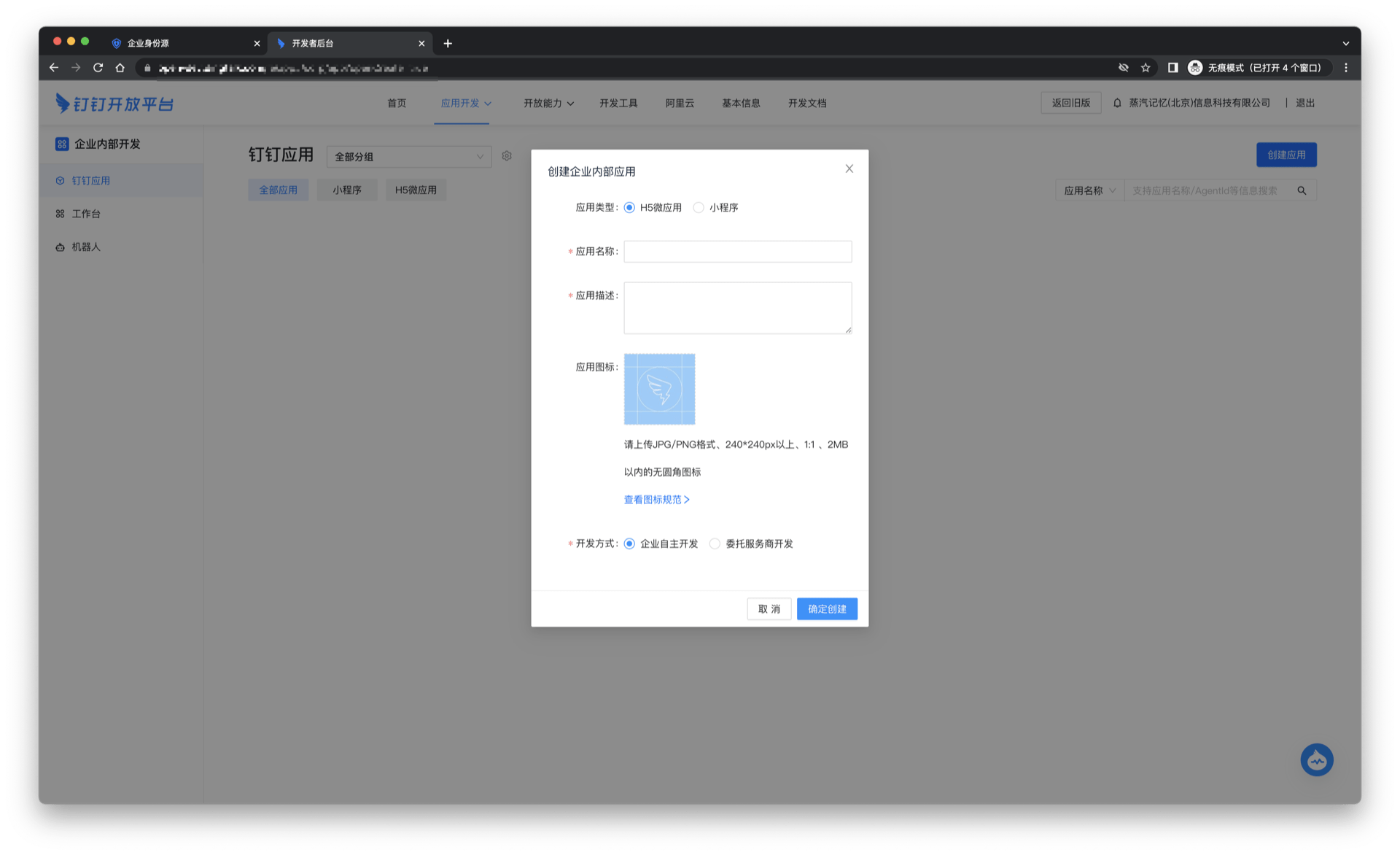
Task: Click the settings gear next to group dropdown
Action: tap(507, 156)
